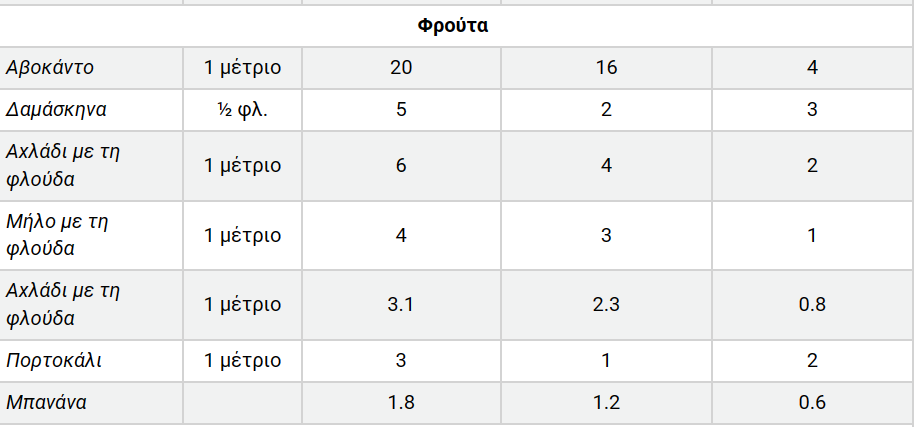Viewport: 921px width, 427px height.
Task: Click the Φρούτα section header
Action: pos(452,26)
